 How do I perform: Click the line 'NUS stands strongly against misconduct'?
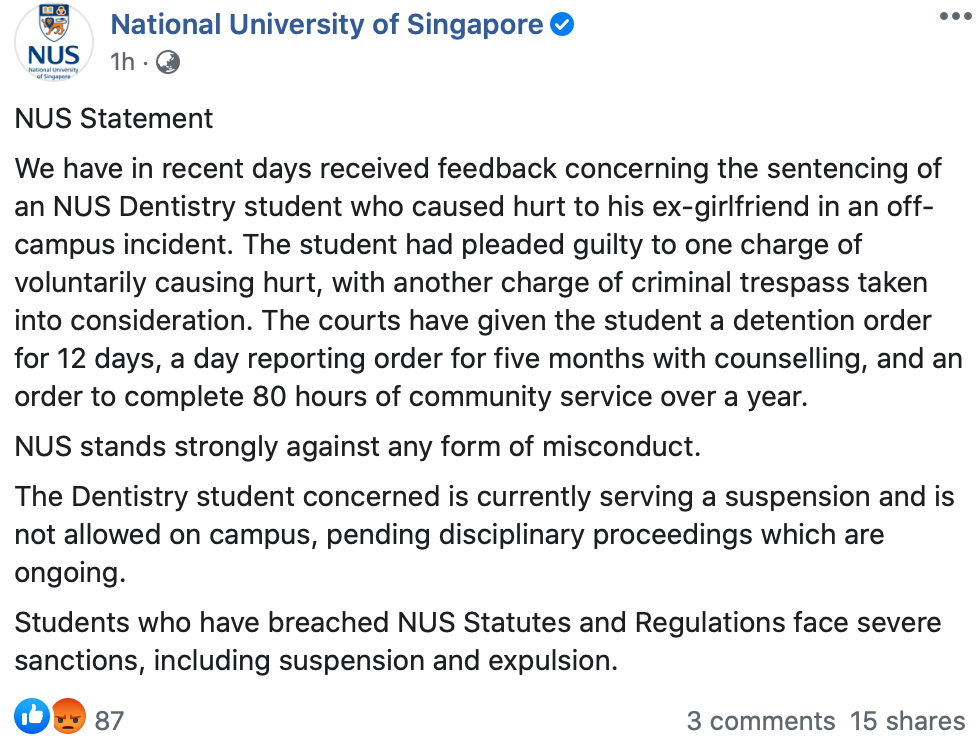coord(357,447)
